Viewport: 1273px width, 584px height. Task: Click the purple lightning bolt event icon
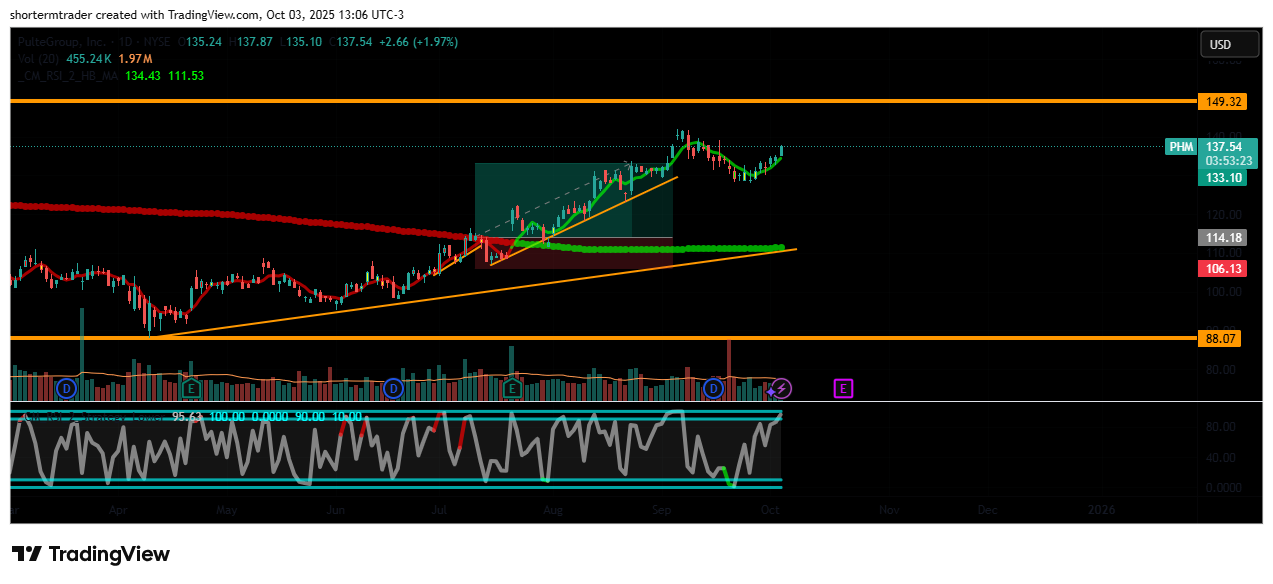pyautogui.click(x=782, y=388)
